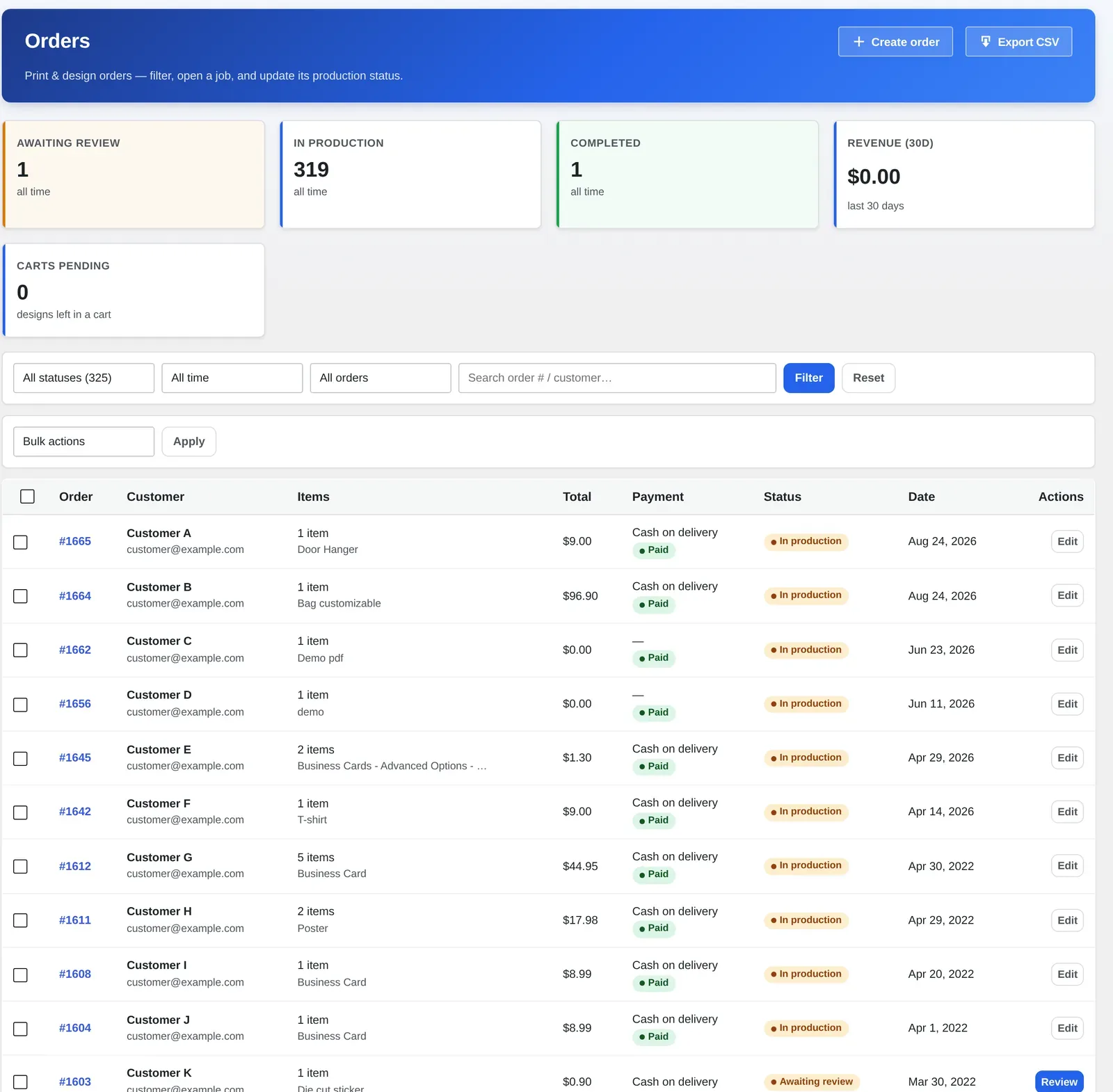Click the Total column header
Image resolution: width=1113 pixels, height=1092 pixels.
577,497
